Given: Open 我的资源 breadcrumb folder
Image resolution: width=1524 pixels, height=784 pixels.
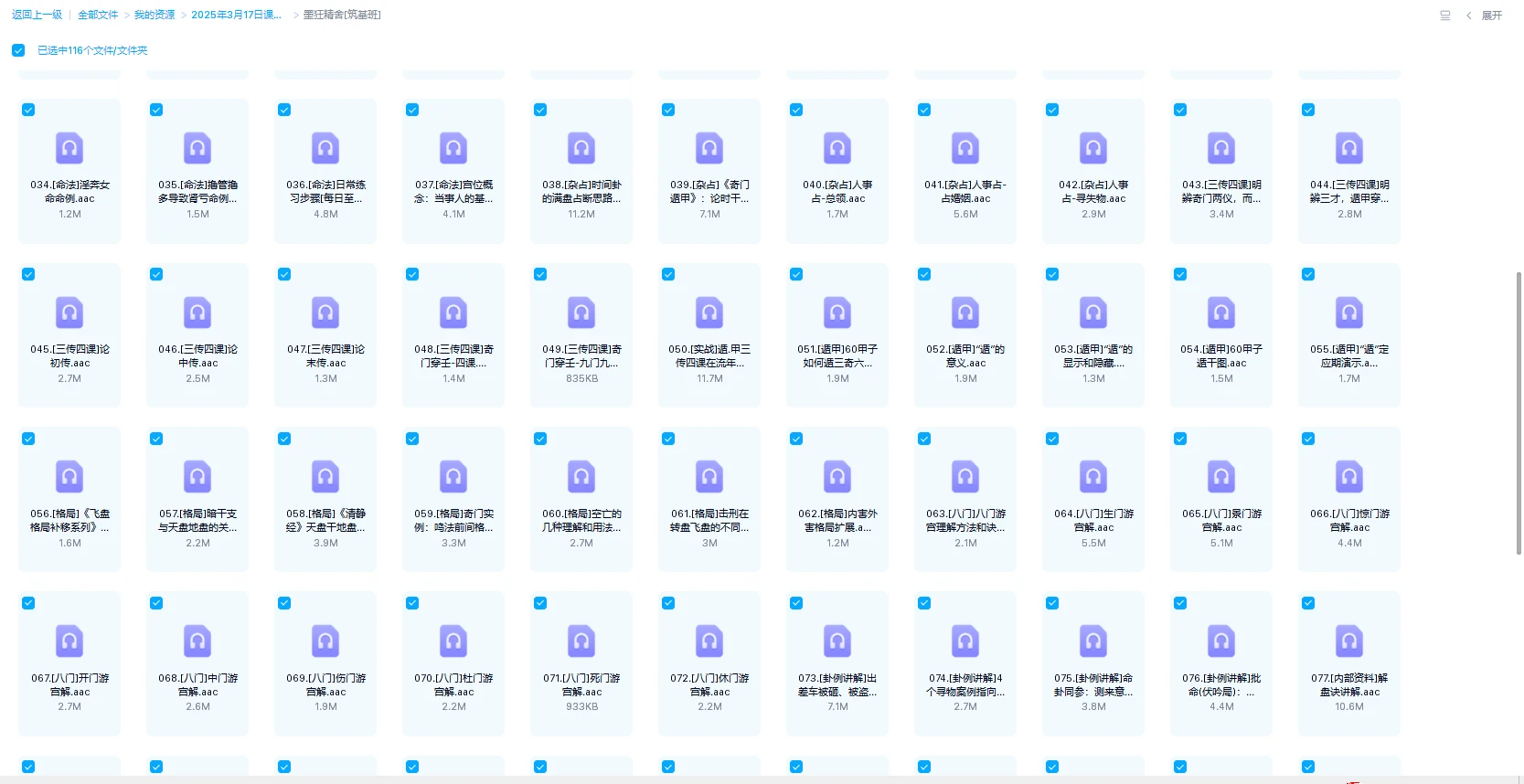Looking at the screenshot, I should click(155, 15).
